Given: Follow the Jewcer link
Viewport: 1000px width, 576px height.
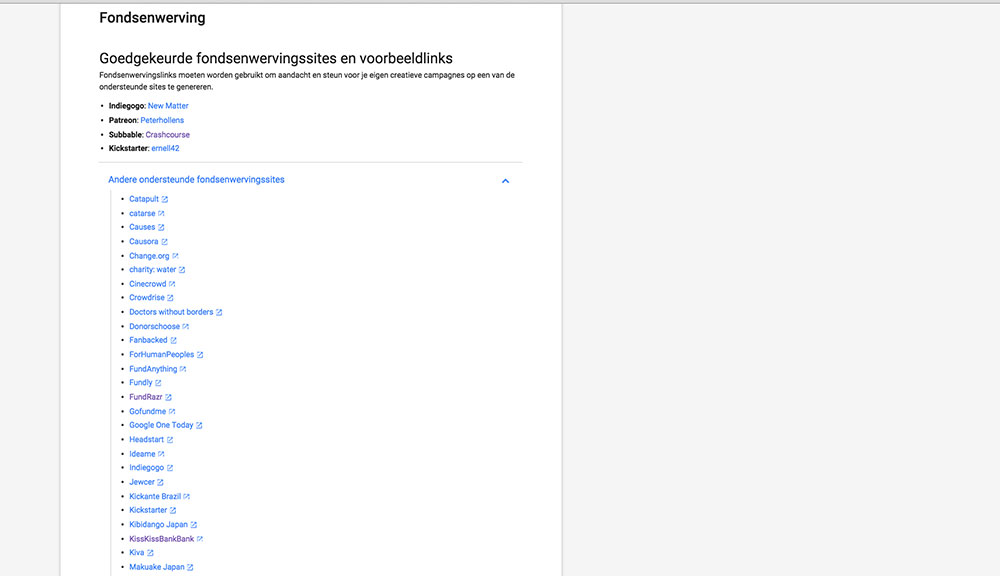Looking at the screenshot, I should coord(142,482).
